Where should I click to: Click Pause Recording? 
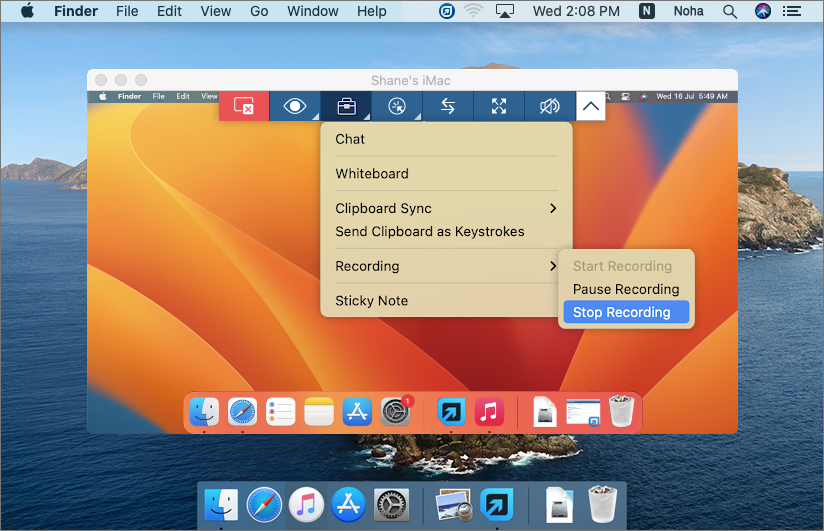pyautogui.click(x=626, y=289)
